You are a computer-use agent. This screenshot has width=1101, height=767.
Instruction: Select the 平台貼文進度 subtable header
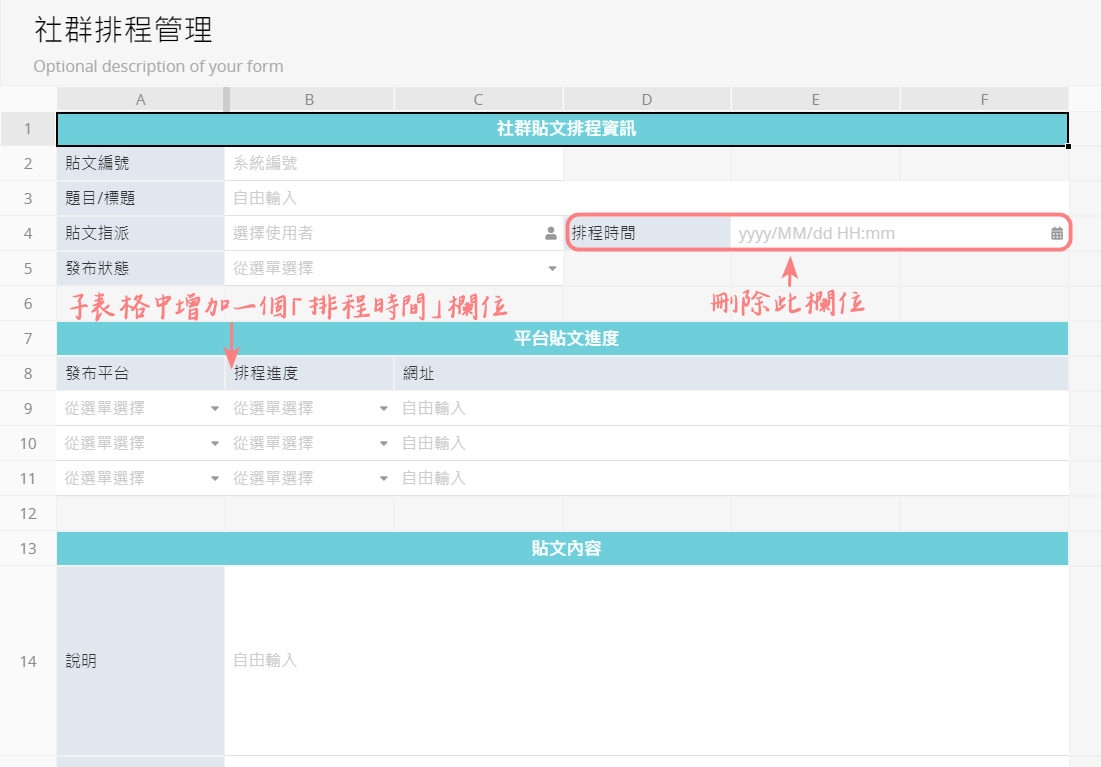point(562,339)
